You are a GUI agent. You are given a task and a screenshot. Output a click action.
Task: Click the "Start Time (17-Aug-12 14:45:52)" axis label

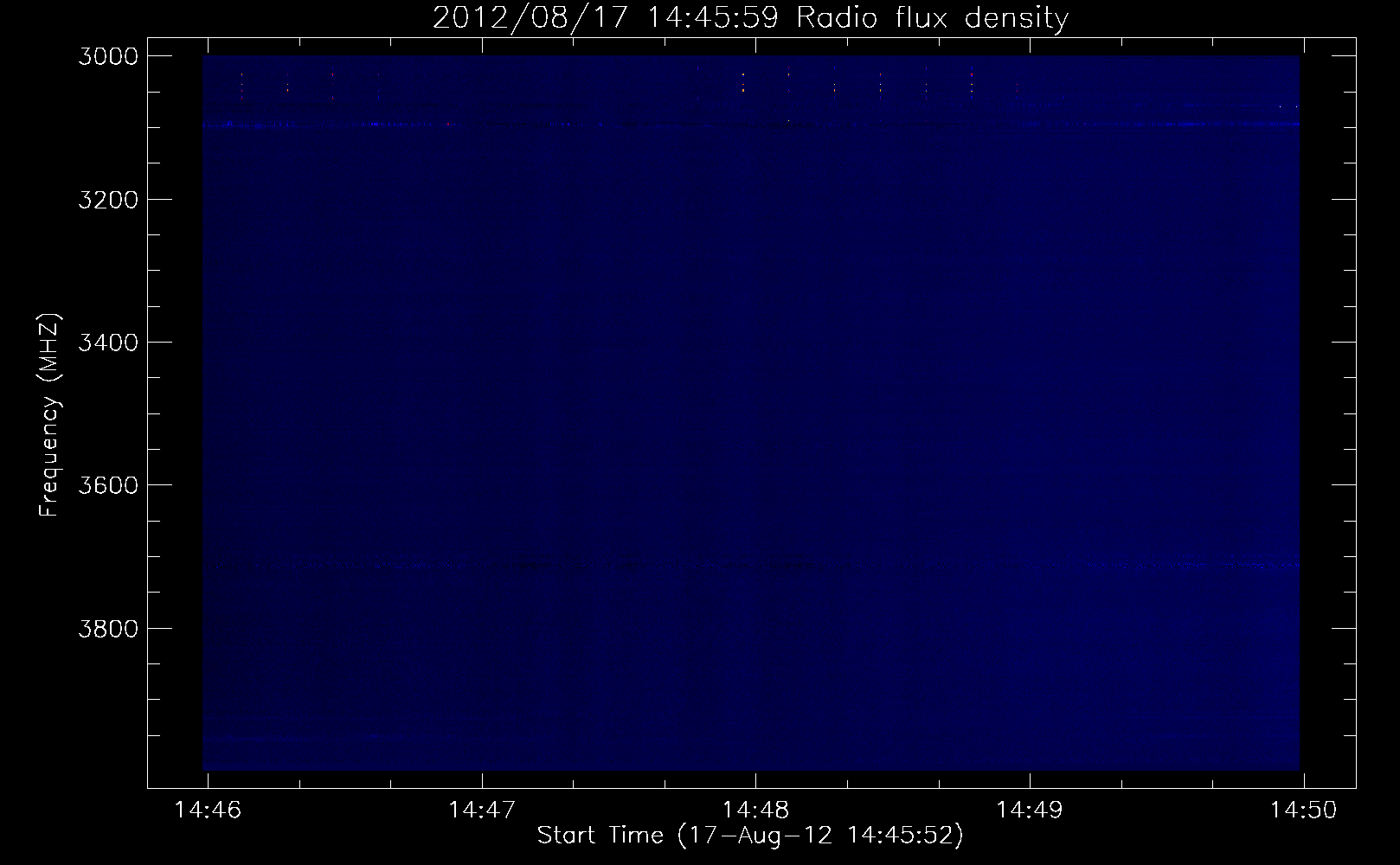750,836
